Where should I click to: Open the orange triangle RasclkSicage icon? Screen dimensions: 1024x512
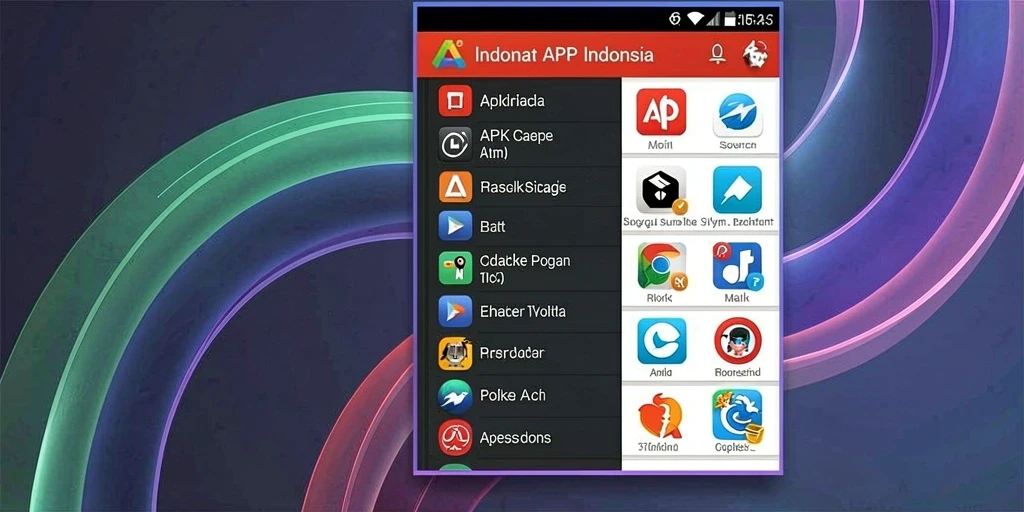pos(455,187)
